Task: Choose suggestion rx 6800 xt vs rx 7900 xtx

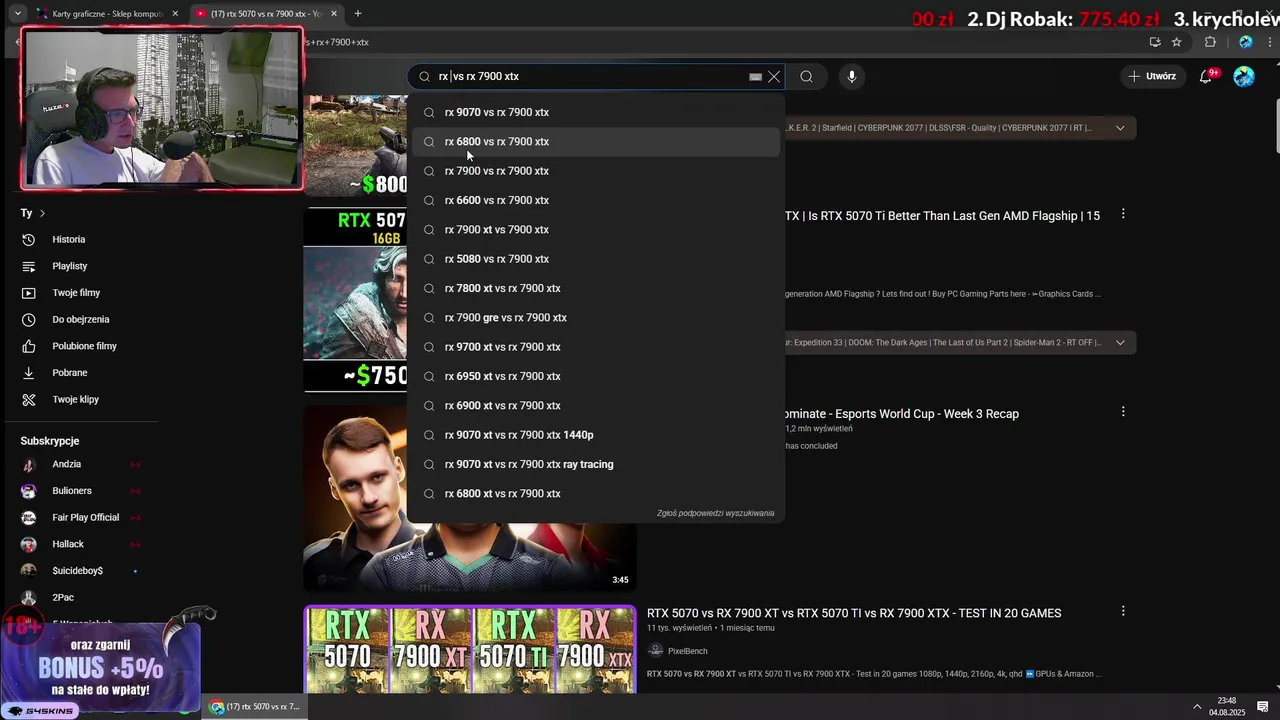Action: (595, 493)
